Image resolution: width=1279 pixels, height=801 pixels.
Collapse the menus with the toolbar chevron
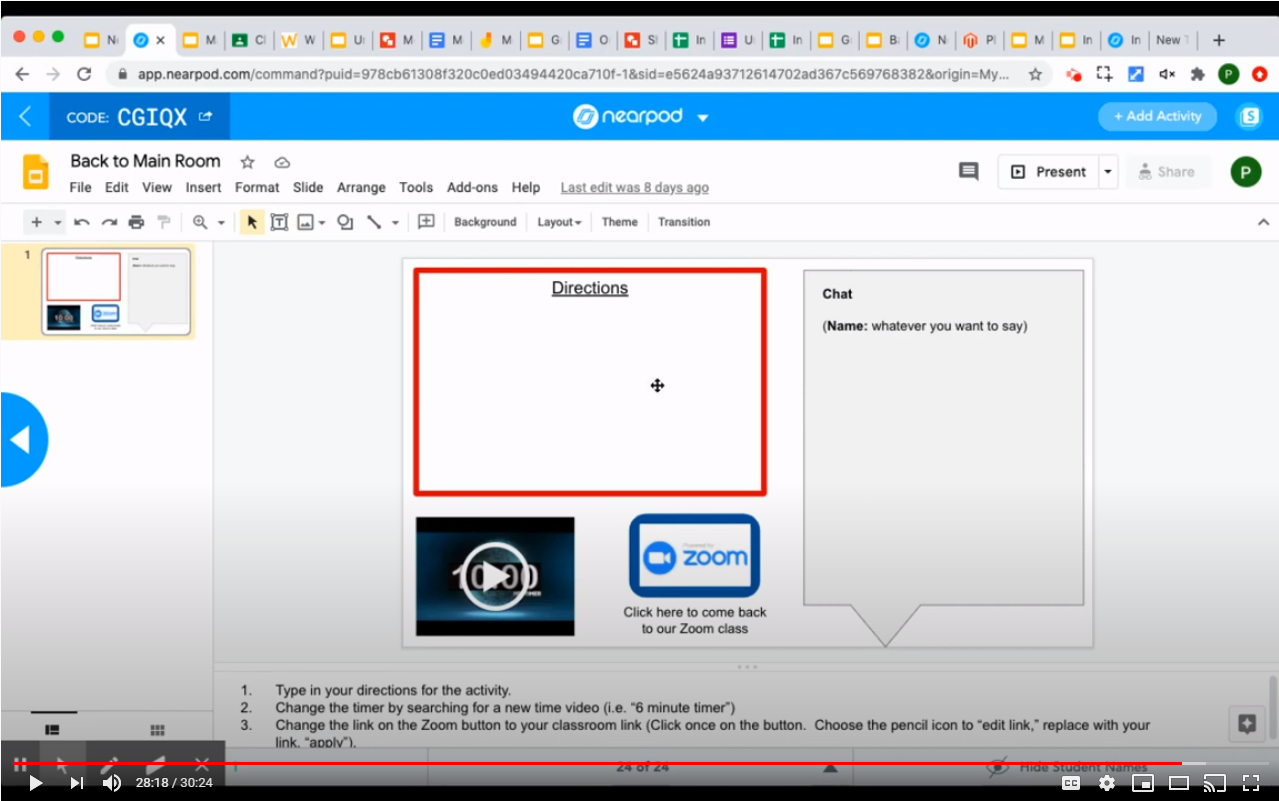tap(1263, 222)
